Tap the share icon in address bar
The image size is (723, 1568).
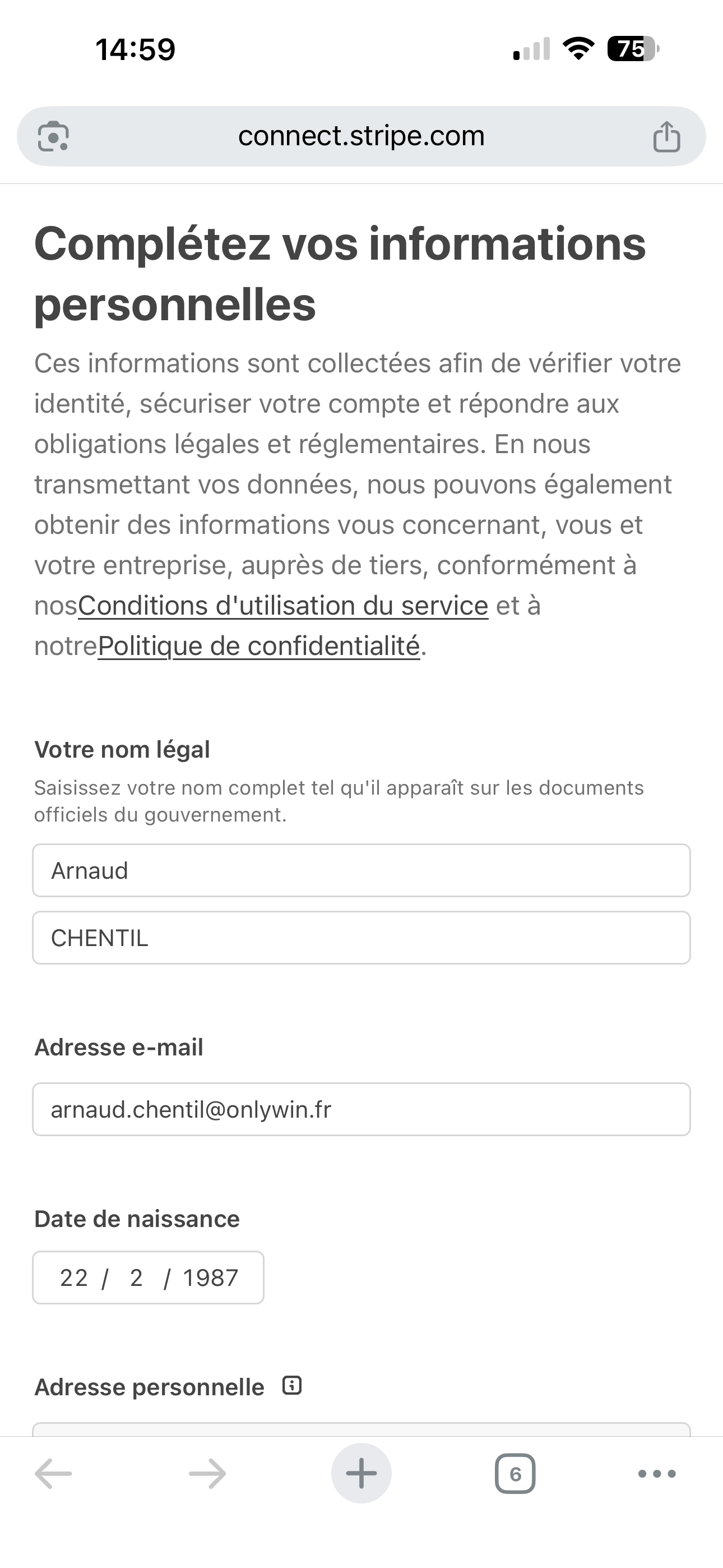pyautogui.click(x=666, y=136)
